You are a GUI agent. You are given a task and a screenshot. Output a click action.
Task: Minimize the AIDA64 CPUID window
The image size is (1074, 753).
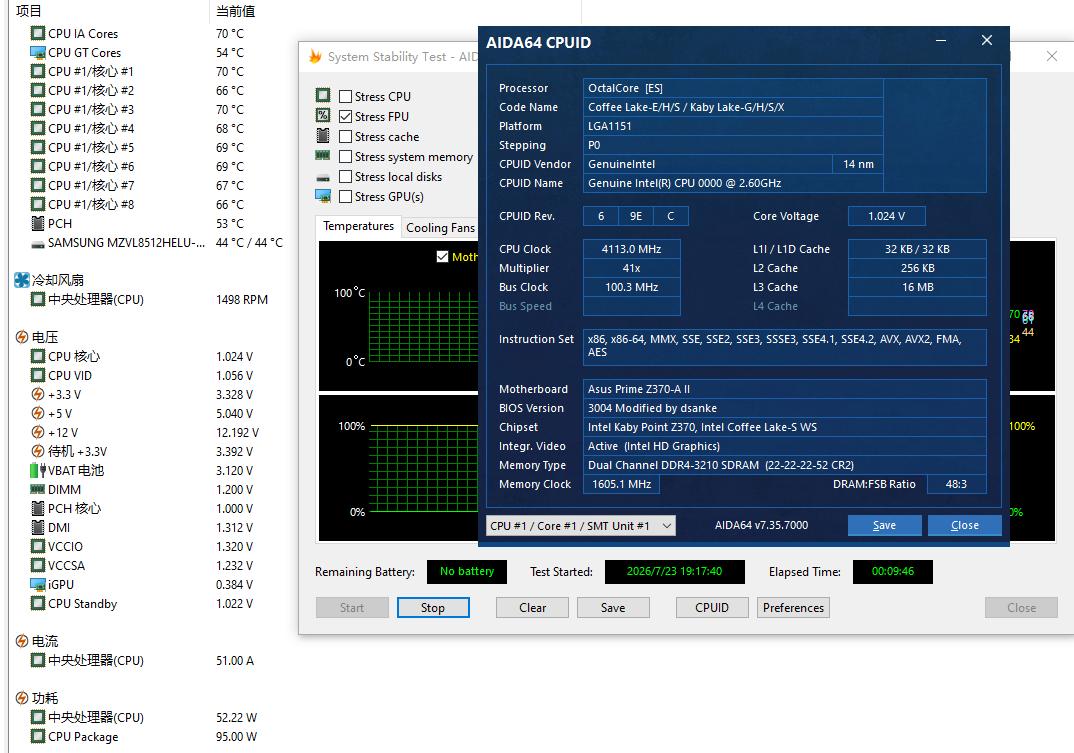pyautogui.click(x=941, y=41)
